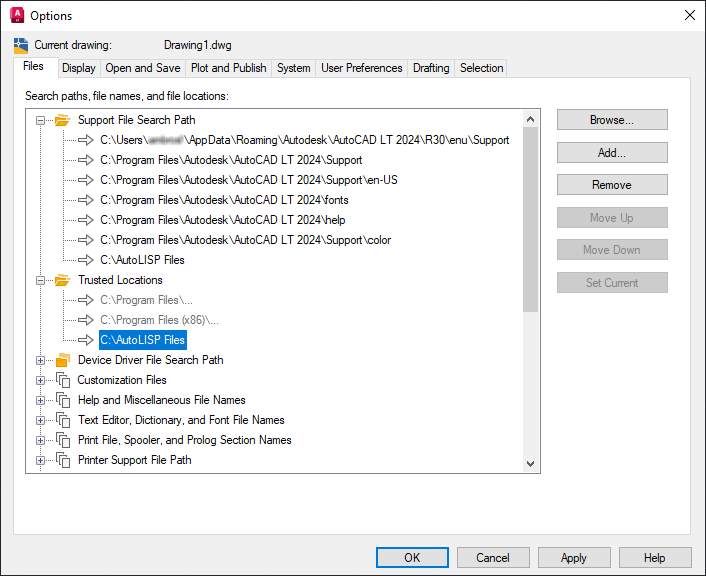
Task: Click the arrow icon beside the AppData Roaming Support path
Action: click(x=86, y=140)
